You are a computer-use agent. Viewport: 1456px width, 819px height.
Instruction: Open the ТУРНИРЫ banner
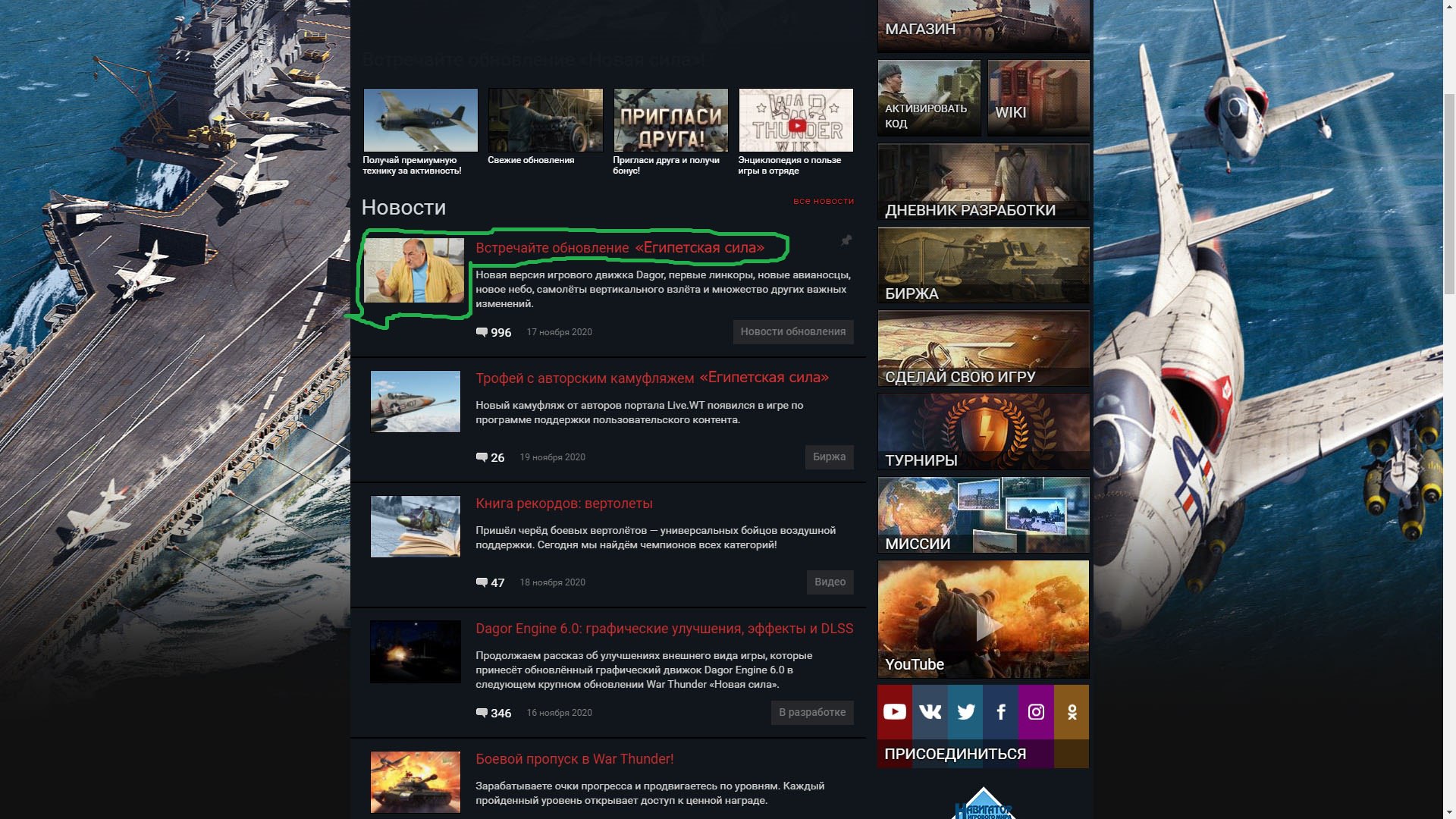click(x=984, y=431)
